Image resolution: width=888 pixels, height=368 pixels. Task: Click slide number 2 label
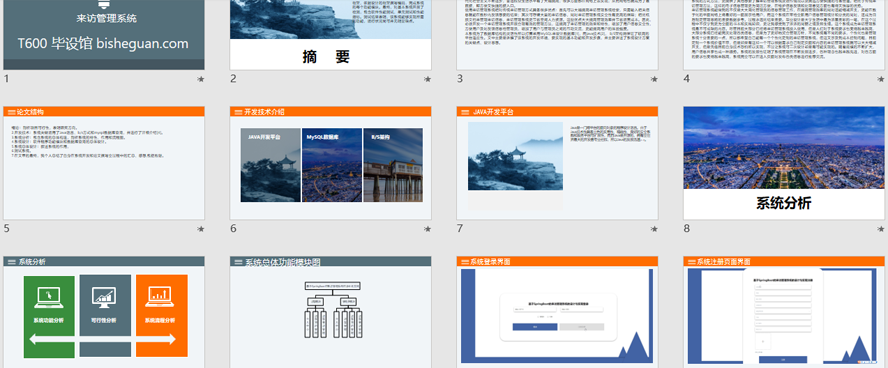(233, 79)
